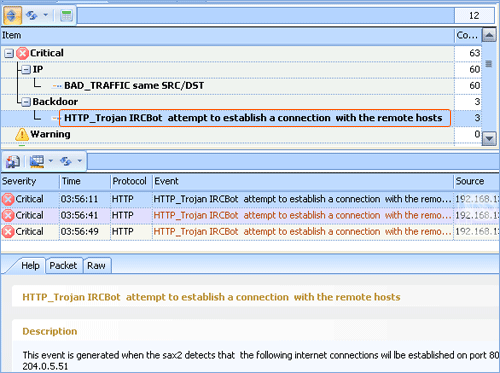Click the Critical icon in 03:56:41 row
Screen dimensions: 500x373
tap(8, 216)
